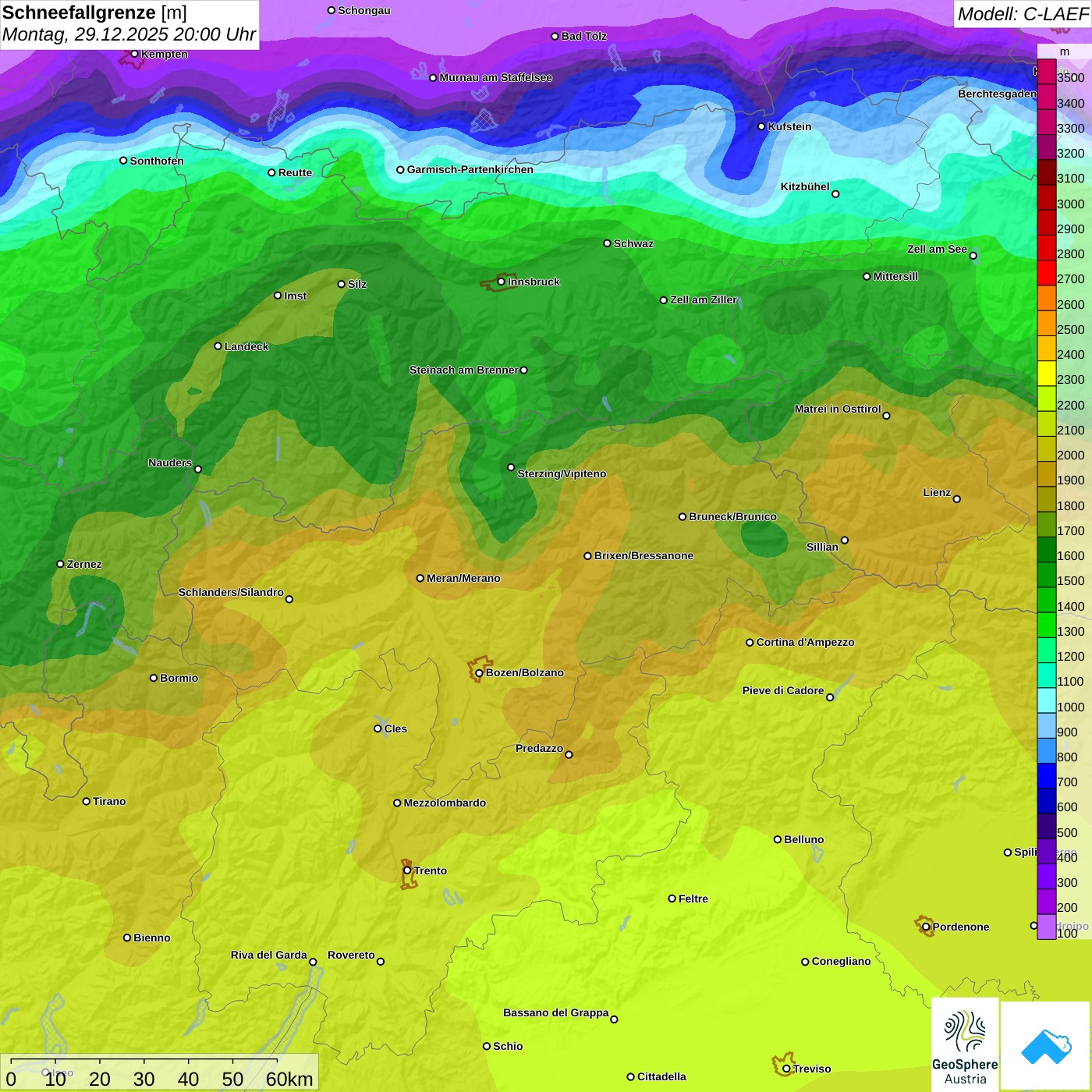Viewport: 1092px width, 1092px height.
Task: Click the Schneefallgrenze [m] title
Action: 94,12
